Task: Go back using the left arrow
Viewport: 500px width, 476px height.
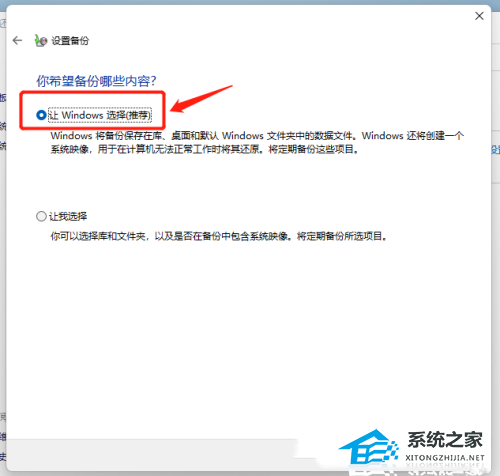Action: click(x=17, y=41)
